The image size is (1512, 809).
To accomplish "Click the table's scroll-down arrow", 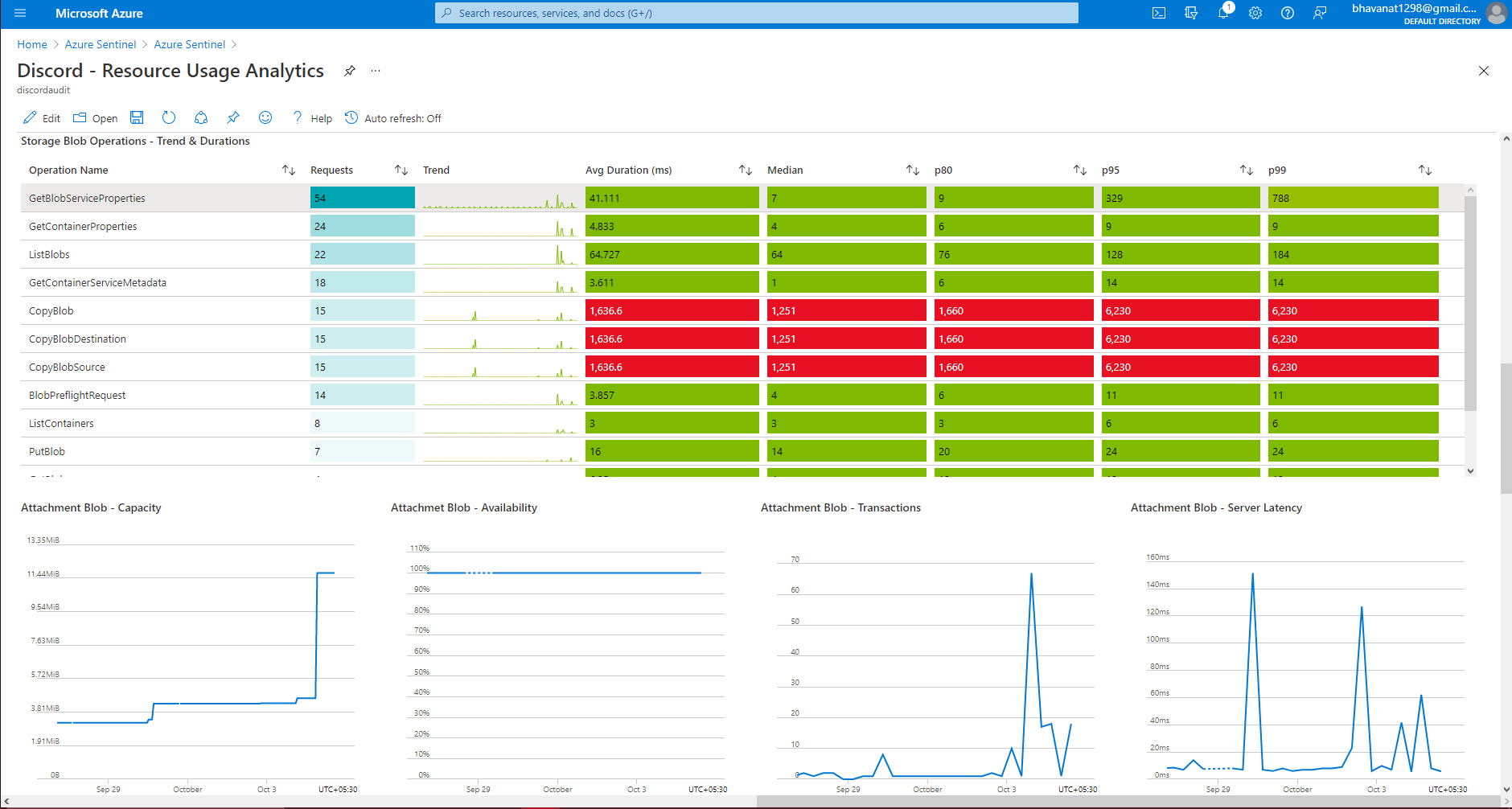I will point(1471,471).
